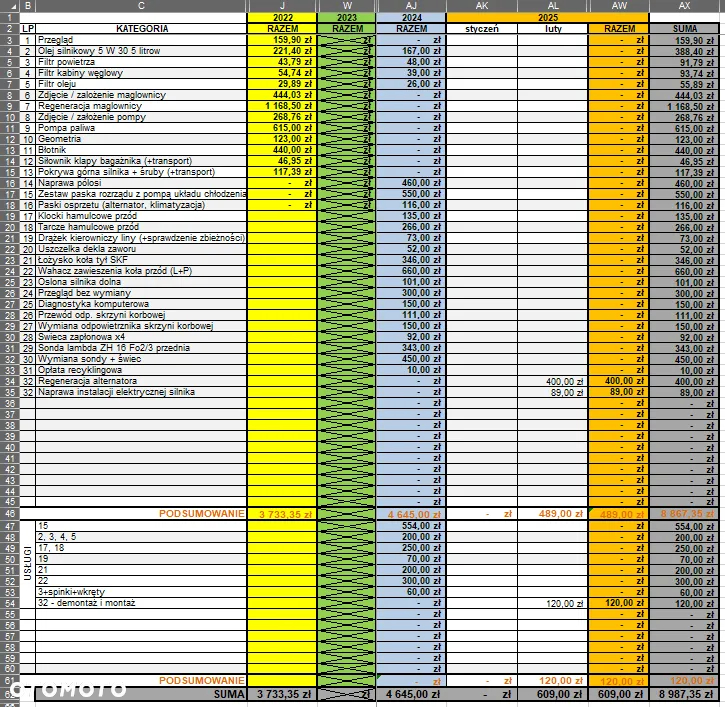The image size is (725, 707).
Task: Click the 2025 merged header cell
Action: (x=548, y=18)
